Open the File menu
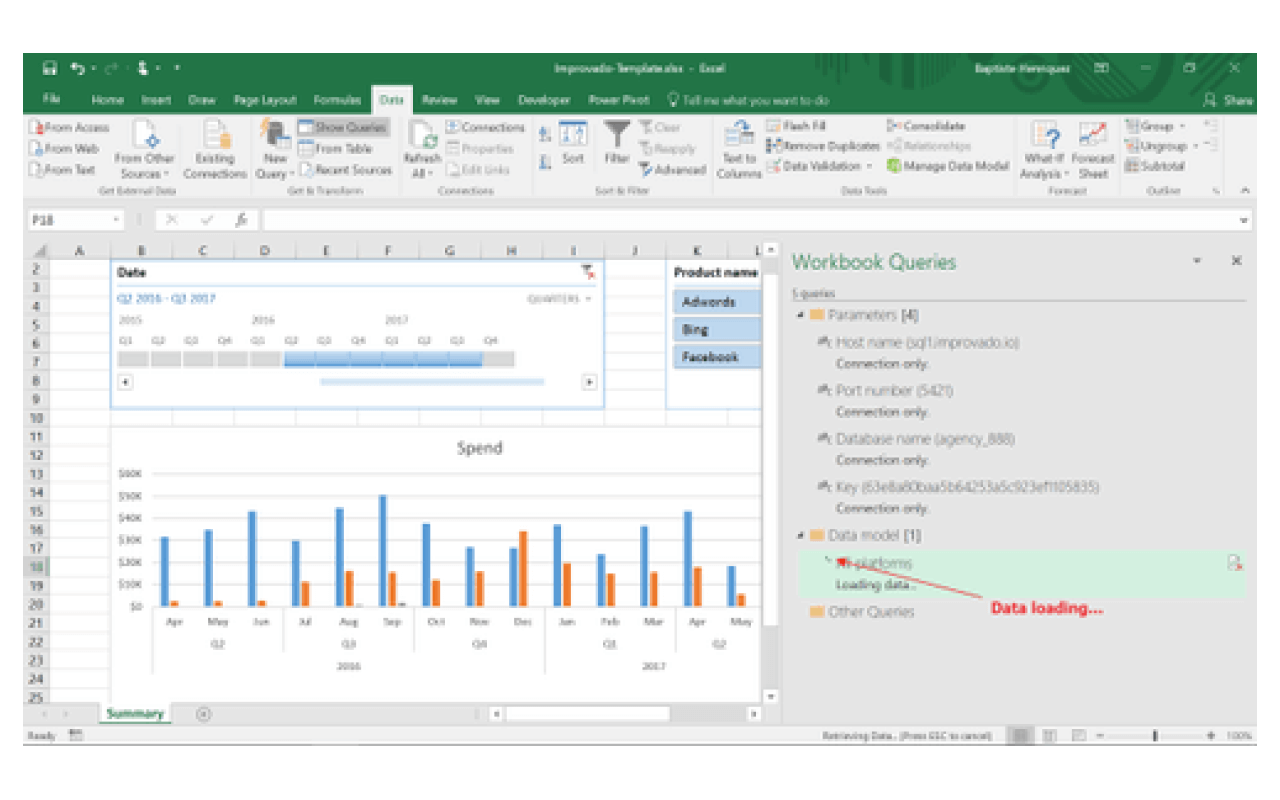Image resolution: width=1280 pixels, height=800 pixels. [51, 100]
